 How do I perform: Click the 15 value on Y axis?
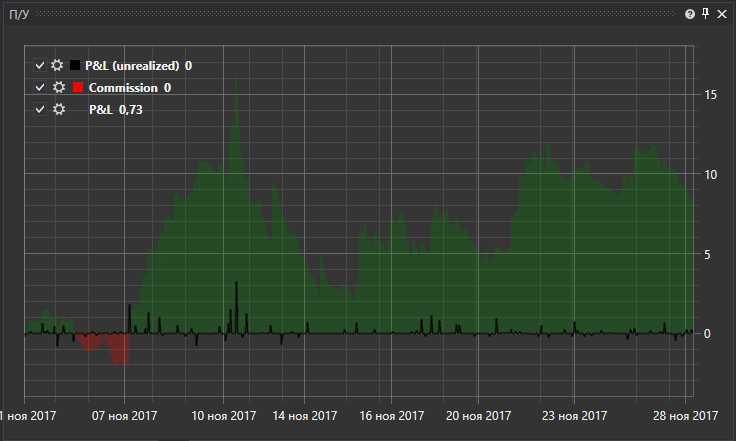click(x=711, y=95)
